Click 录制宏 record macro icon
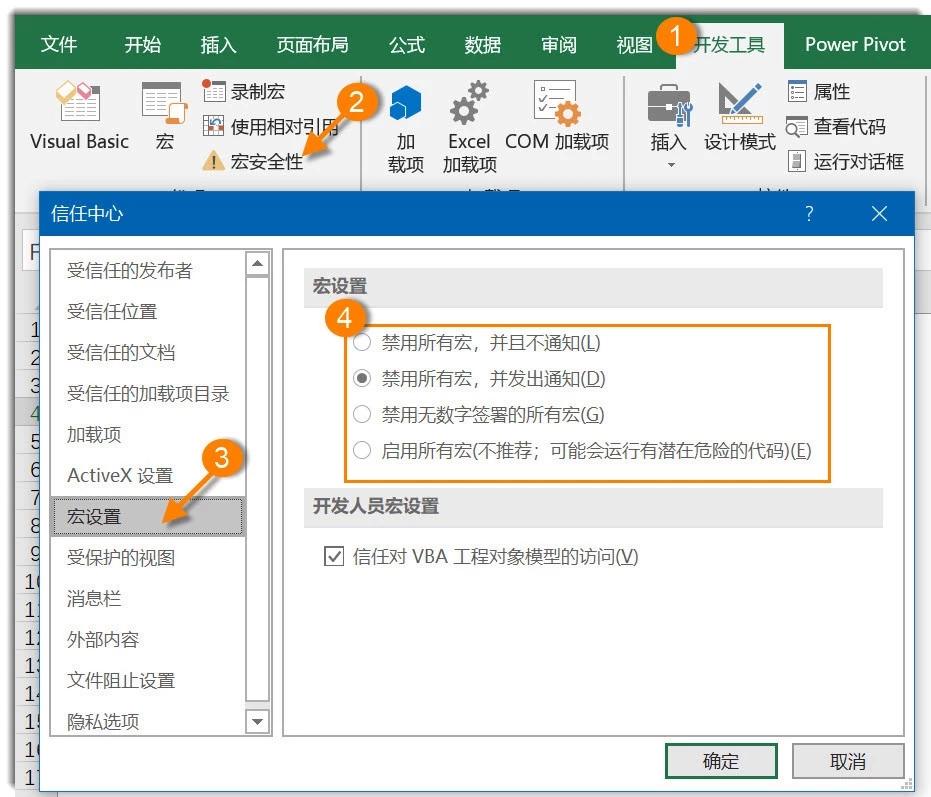The image size is (931, 797). click(214, 92)
